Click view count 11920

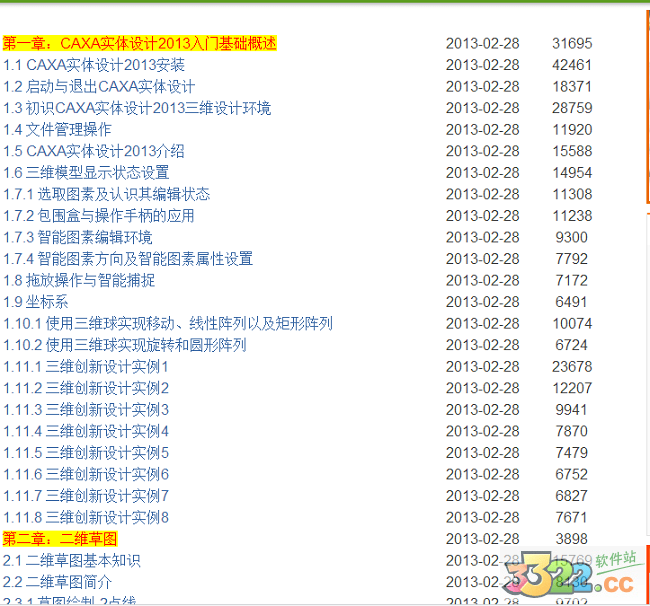point(572,130)
